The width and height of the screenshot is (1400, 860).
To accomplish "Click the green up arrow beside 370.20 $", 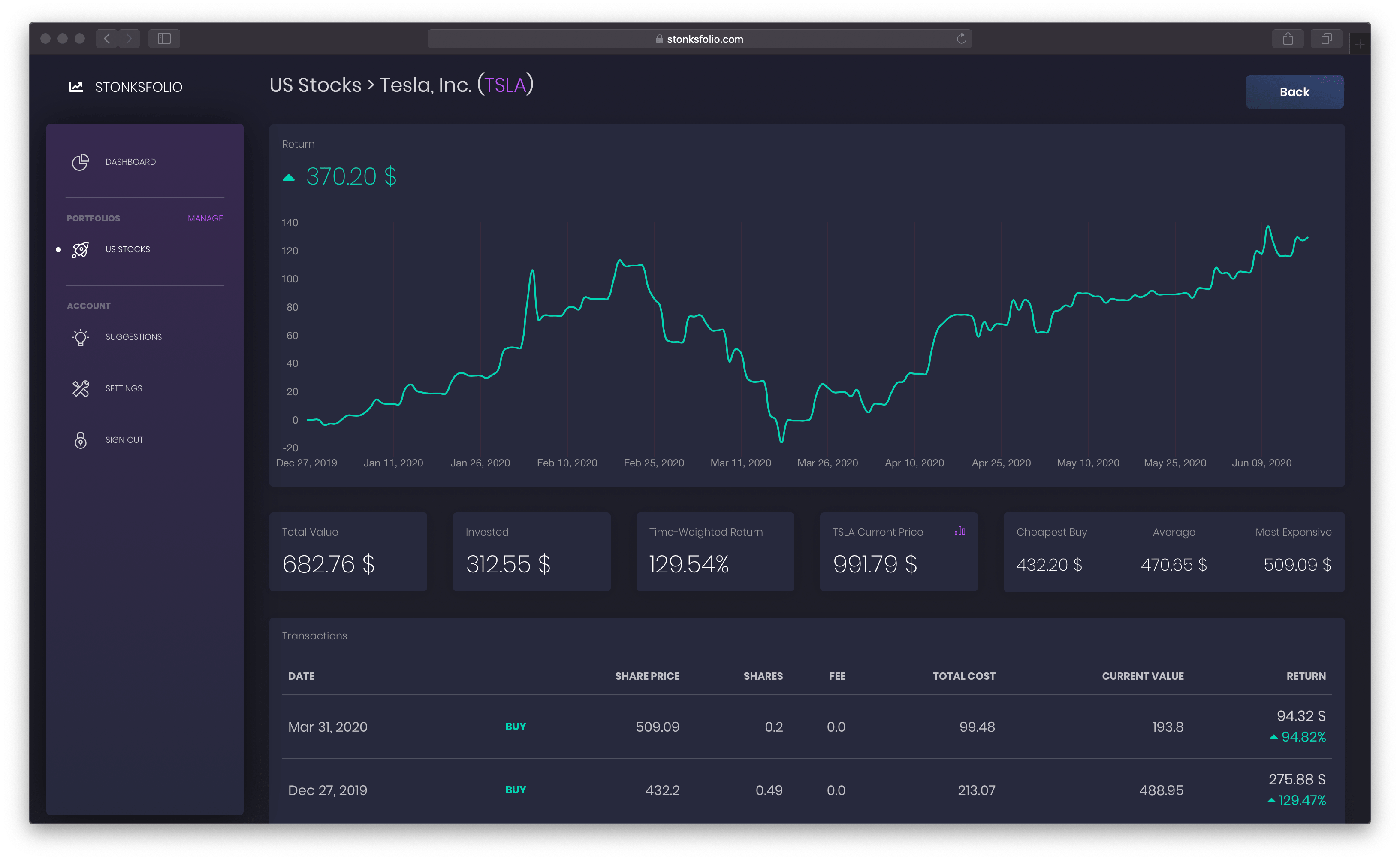I will pos(289,178).
